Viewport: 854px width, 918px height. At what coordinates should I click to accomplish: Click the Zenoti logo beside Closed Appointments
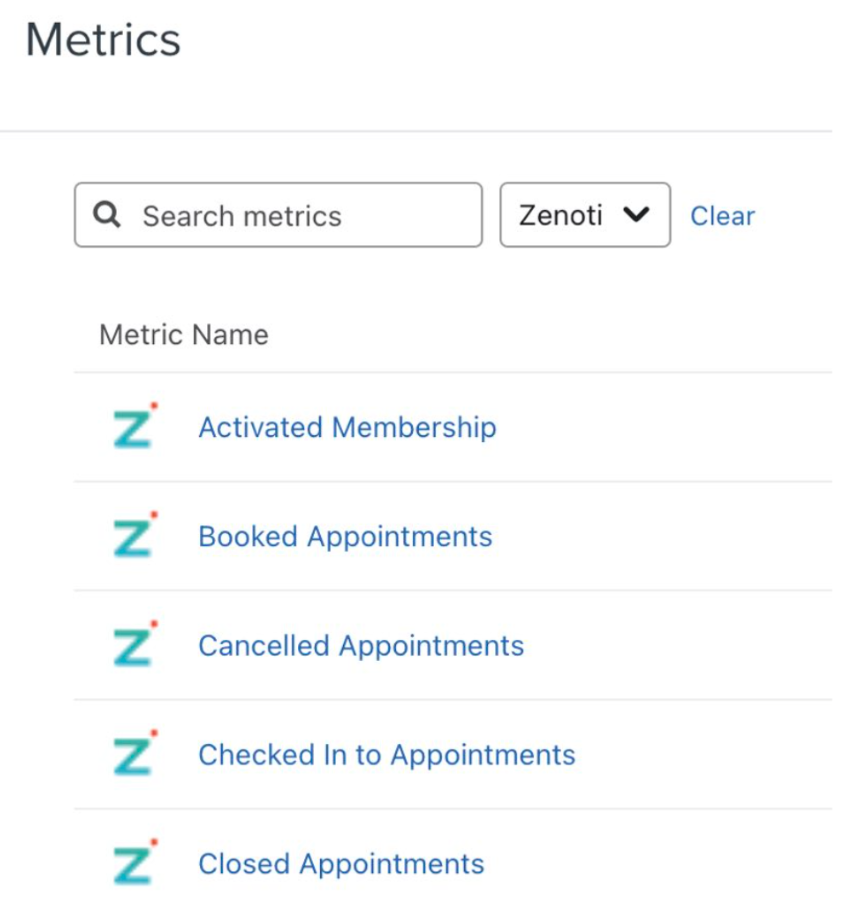point(133,863)
